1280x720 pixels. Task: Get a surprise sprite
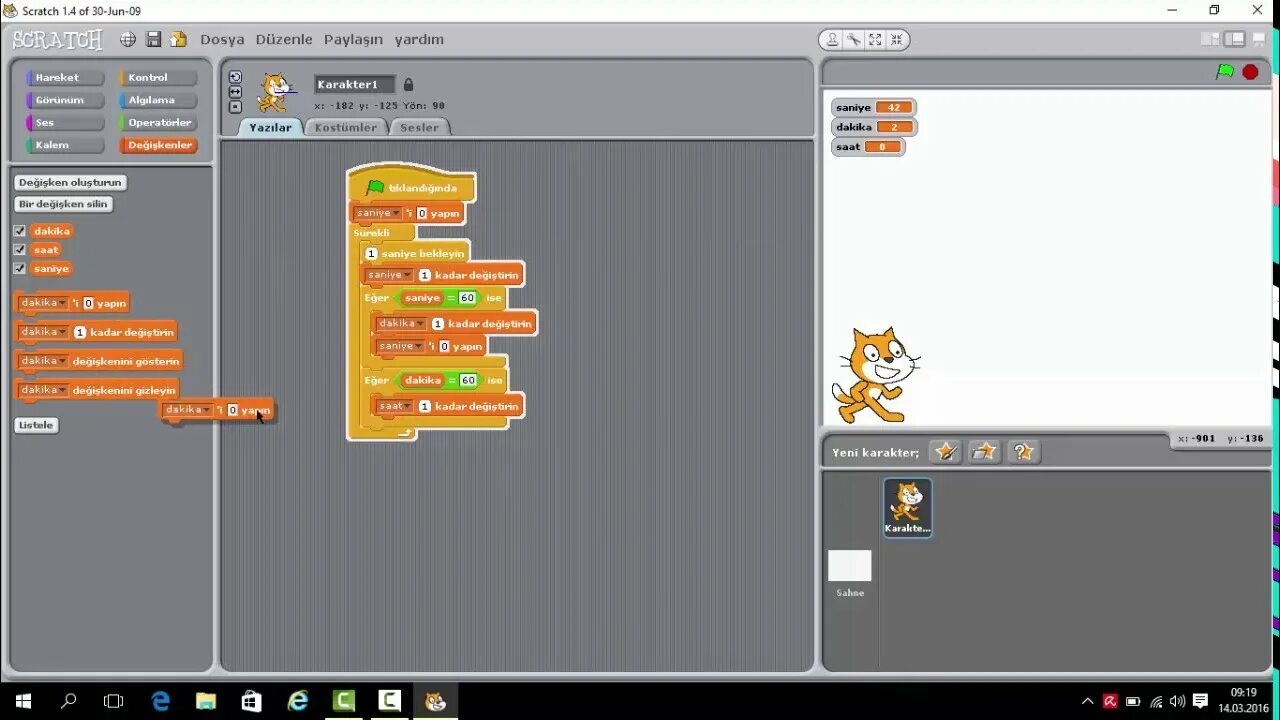(x=1023, y=452)
